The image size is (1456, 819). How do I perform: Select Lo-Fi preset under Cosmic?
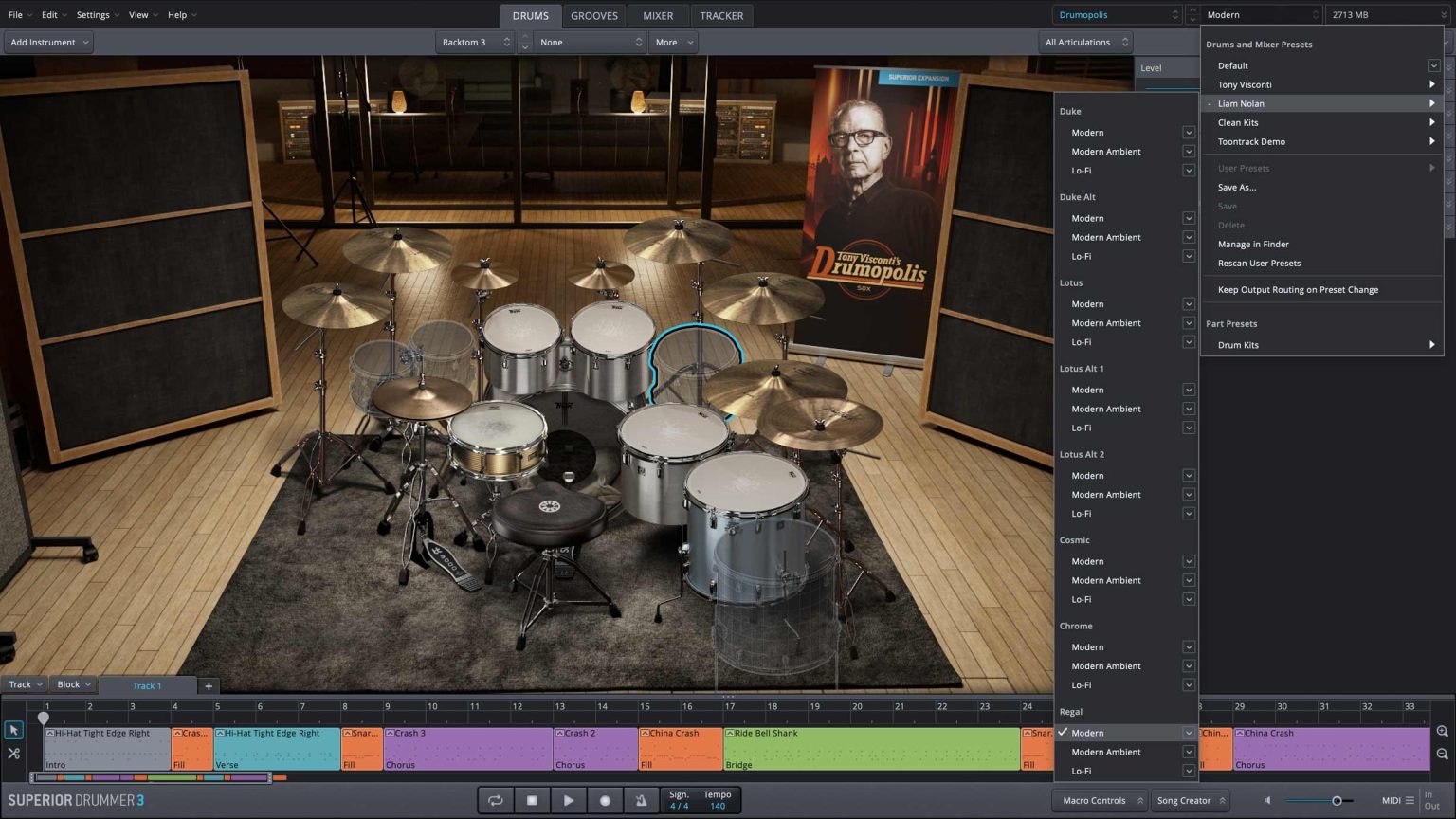1081,599
